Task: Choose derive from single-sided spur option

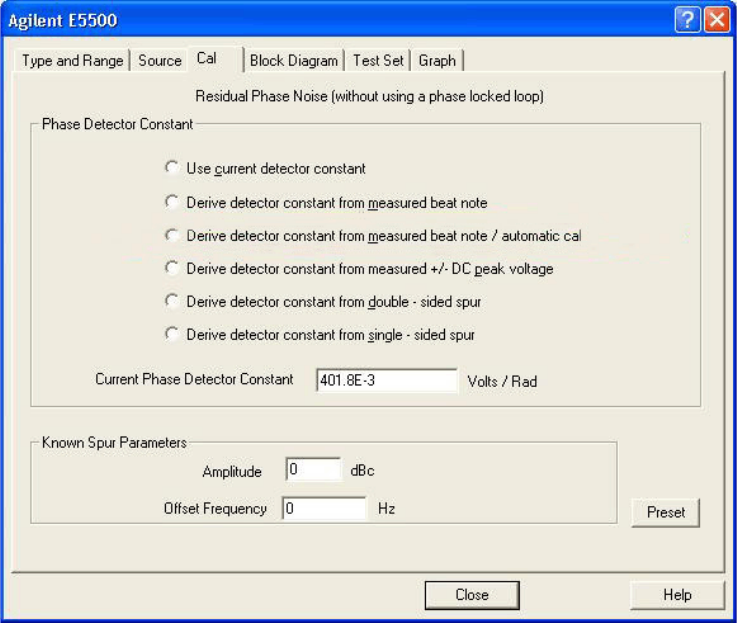Action: click(172, 334)
